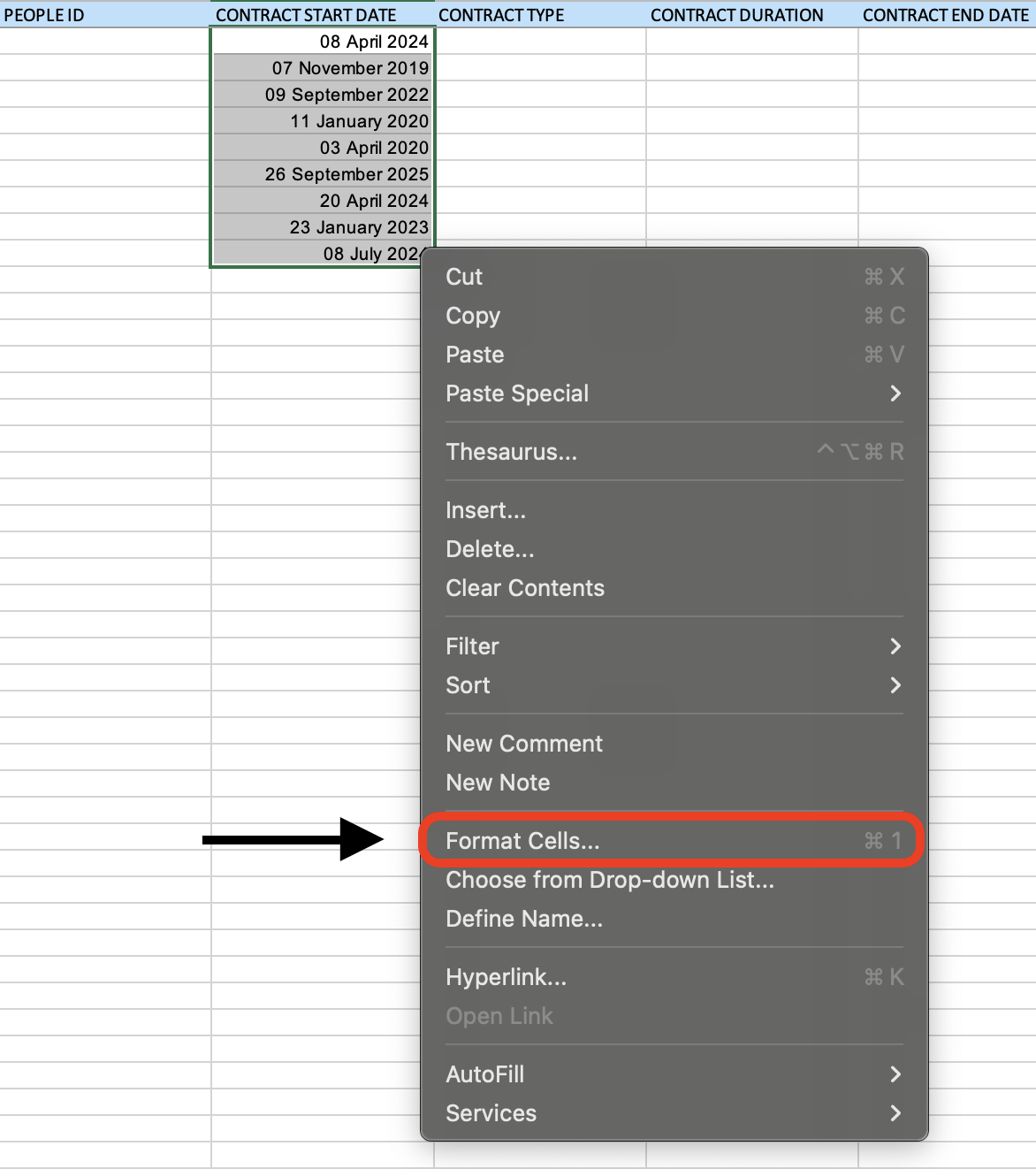Expand the Filter submenu
This screenshot has height=1169, width=1036.
point(472,646)
